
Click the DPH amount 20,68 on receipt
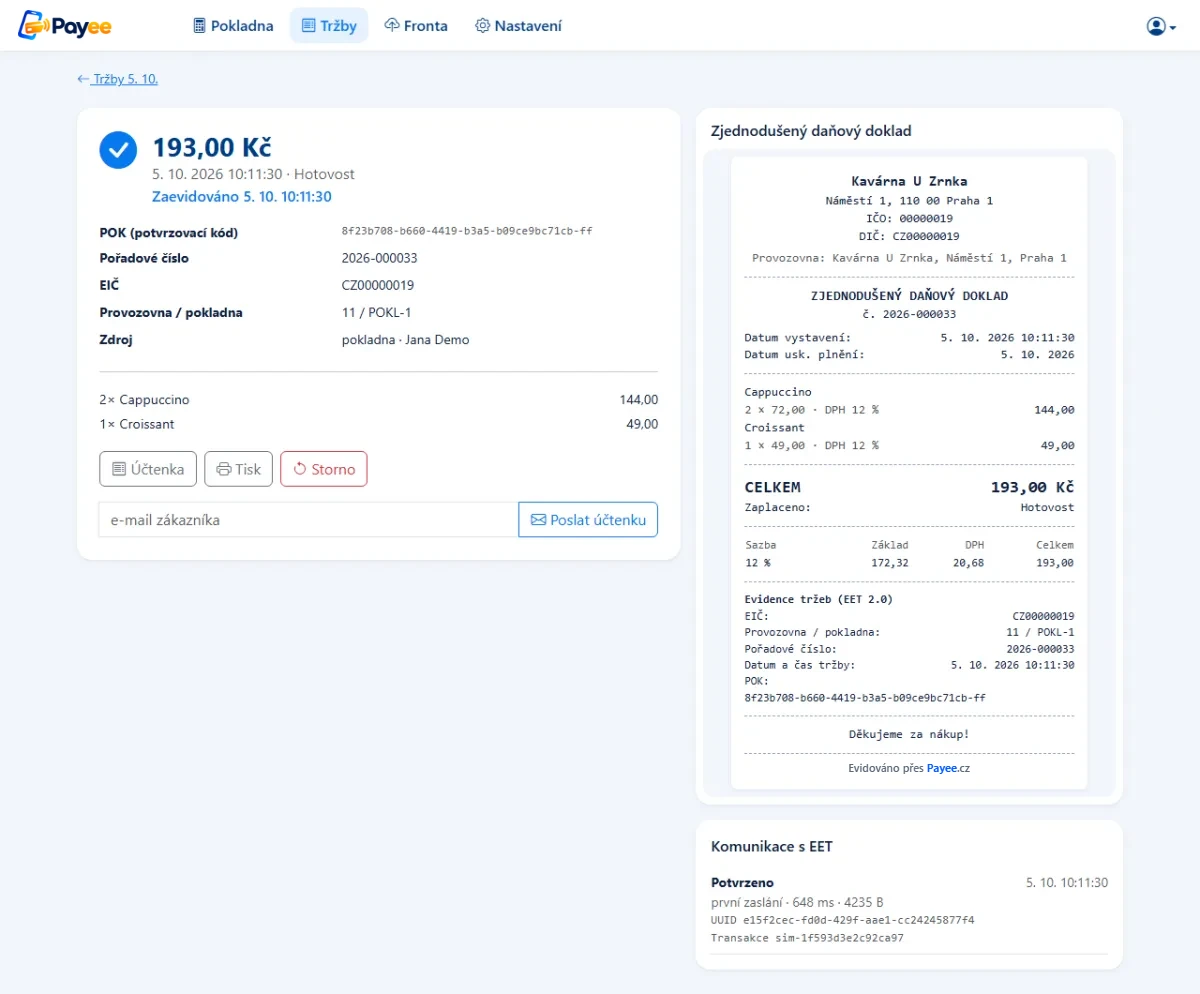click(968, 563)
